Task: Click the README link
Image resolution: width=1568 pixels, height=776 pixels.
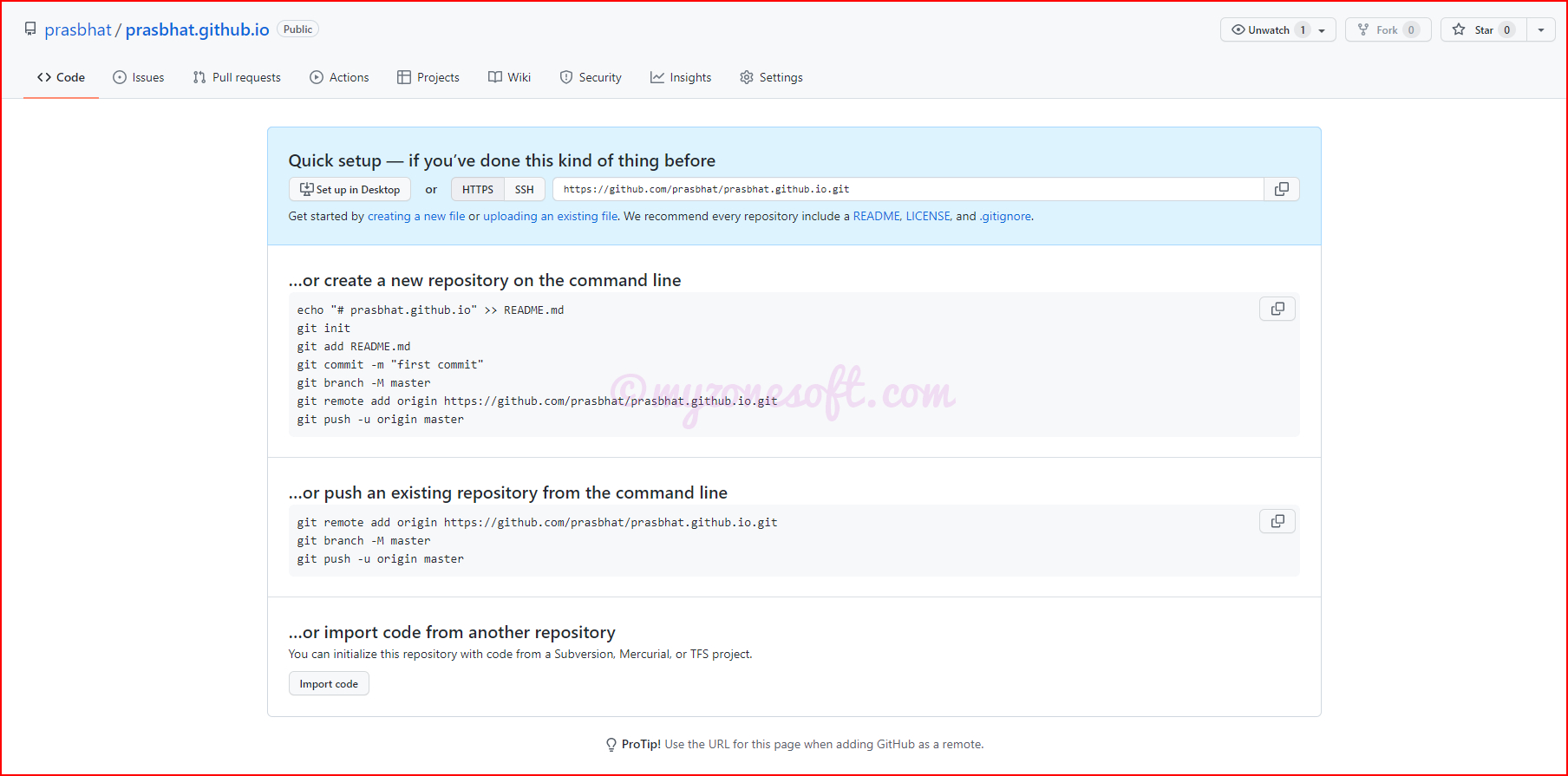Action: [876, 216]
